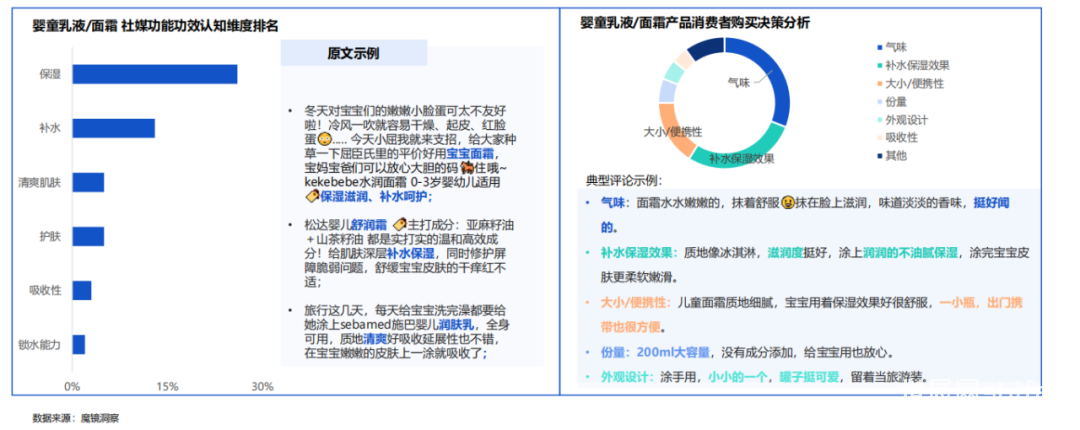This screenshot has width=1080, height=430.
Task: Click the 补水 bar in the chart
Action: pos(113,128)
